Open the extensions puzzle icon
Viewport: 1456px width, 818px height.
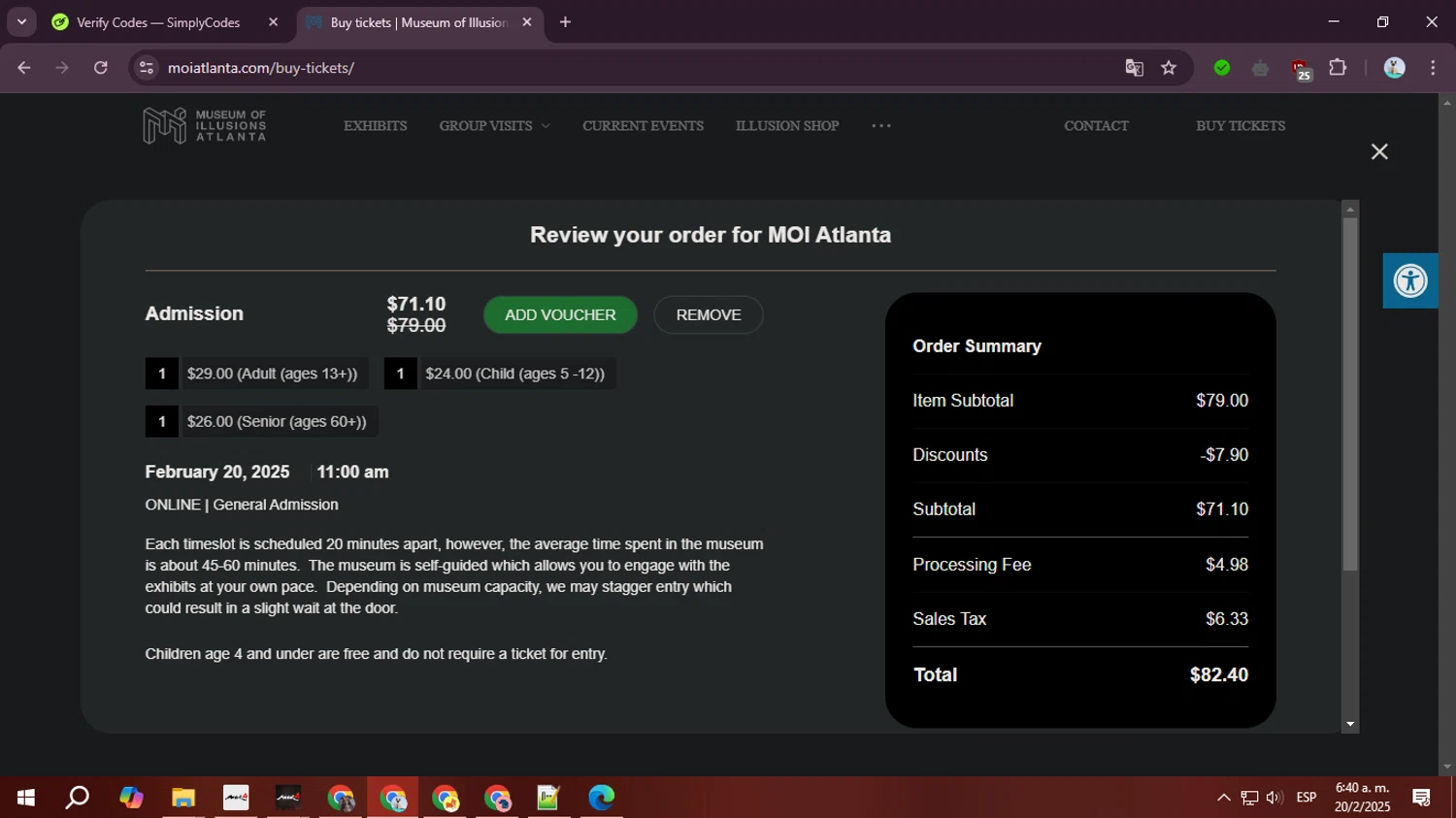[1338, 68]
